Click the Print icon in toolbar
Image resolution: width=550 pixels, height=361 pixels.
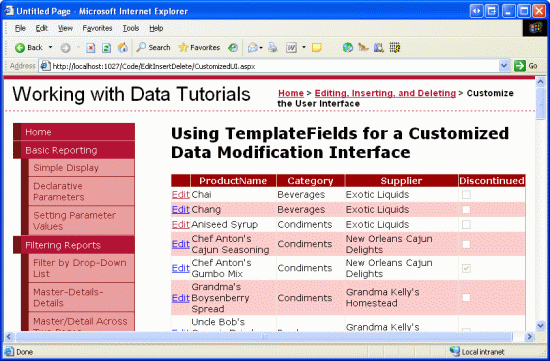(x=273, y=47)
